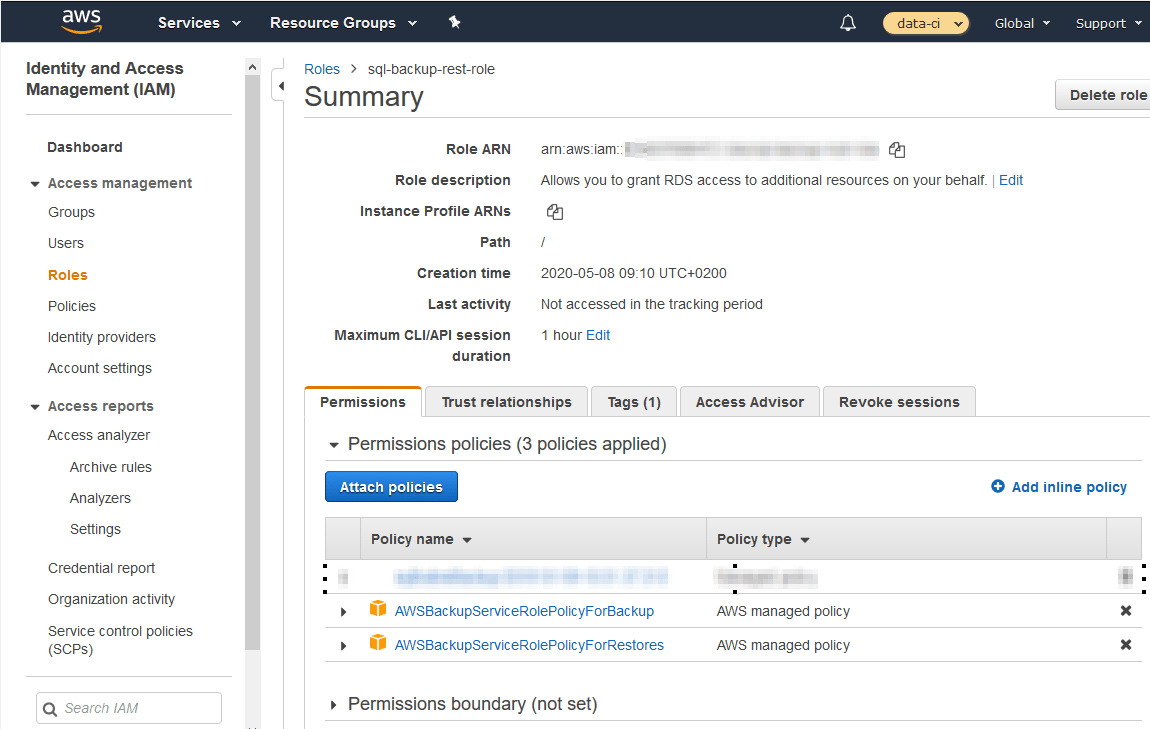Switch to the Trust relationships tab
This screenshot has height=729, width=1150.
[x=505, y=401]
